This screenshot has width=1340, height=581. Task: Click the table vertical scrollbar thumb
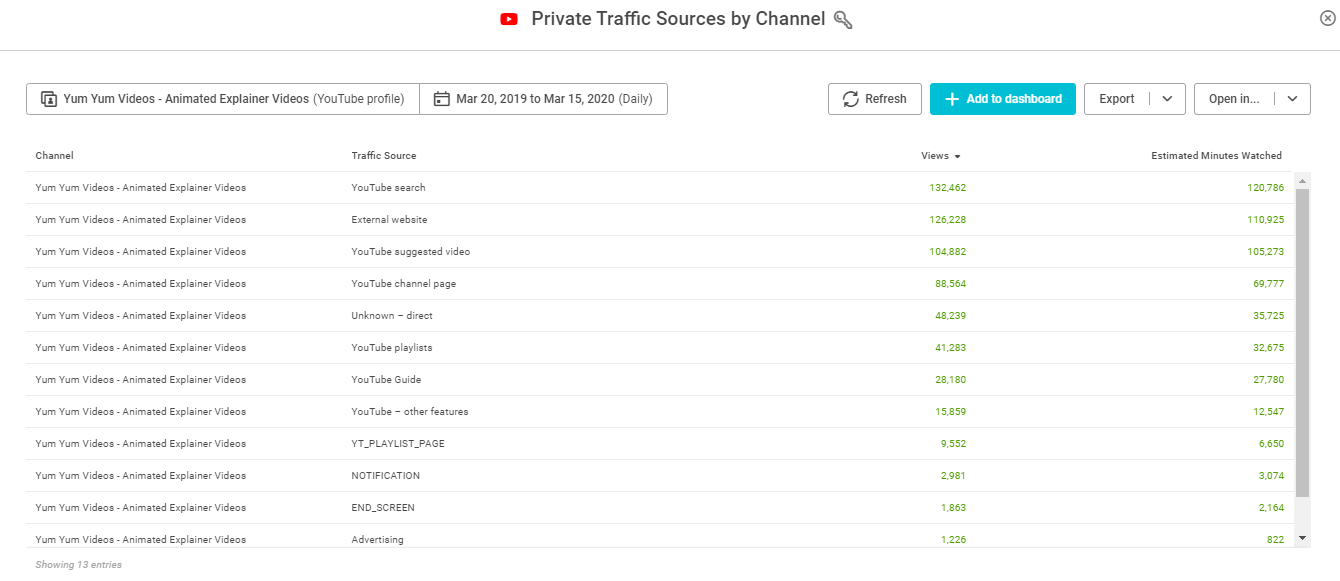click(1302, 343)
